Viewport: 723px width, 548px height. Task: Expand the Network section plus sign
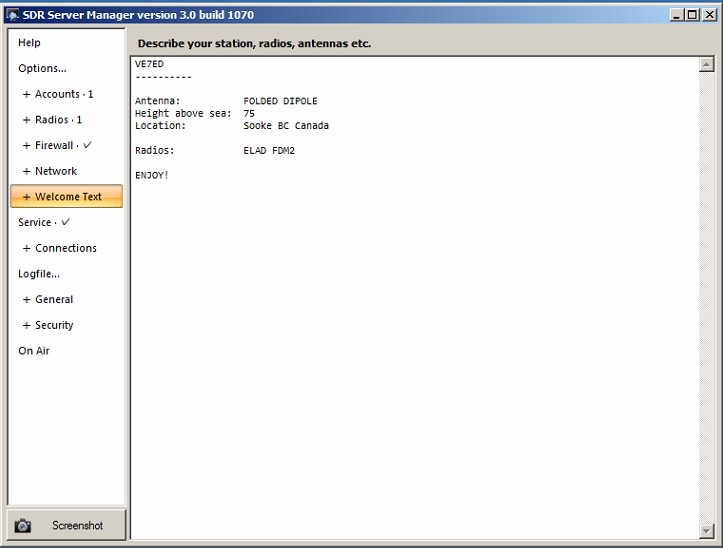[26, 171]
